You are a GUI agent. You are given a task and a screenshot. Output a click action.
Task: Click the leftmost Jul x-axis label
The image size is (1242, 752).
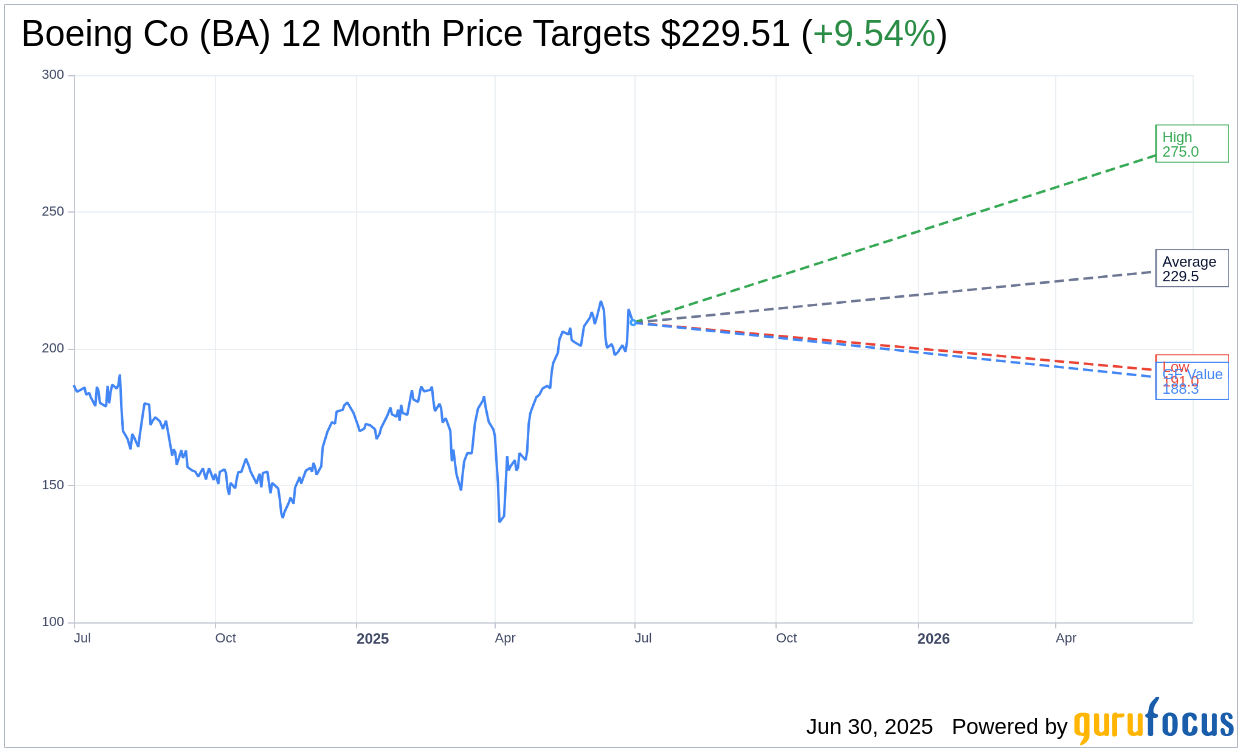coord(83,637)
